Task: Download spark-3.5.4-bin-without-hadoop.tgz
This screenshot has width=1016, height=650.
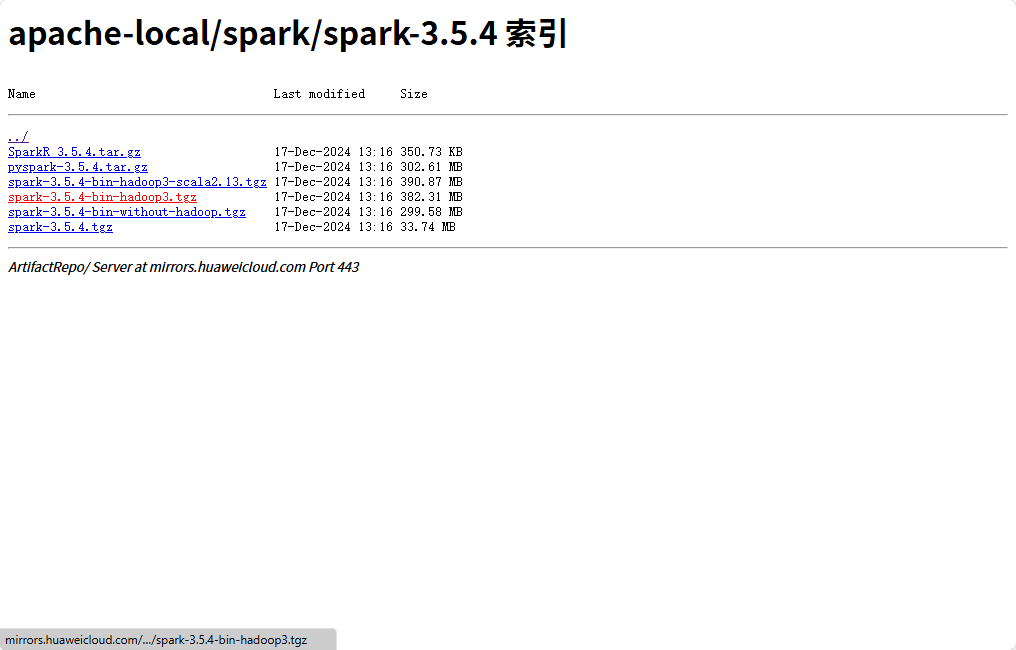Action: (x=127, y=211)
